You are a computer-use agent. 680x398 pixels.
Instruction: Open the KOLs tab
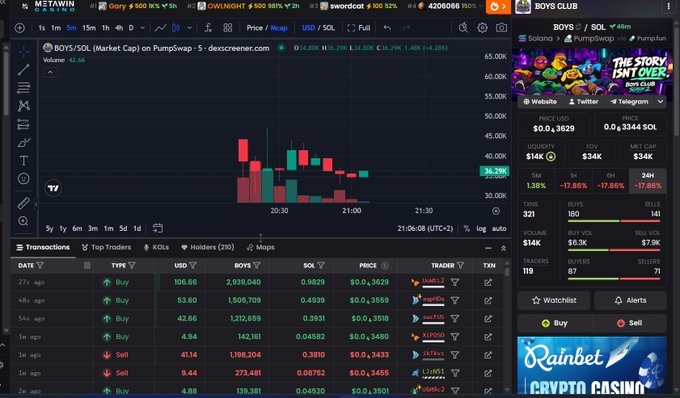click(x=156, y=247)
